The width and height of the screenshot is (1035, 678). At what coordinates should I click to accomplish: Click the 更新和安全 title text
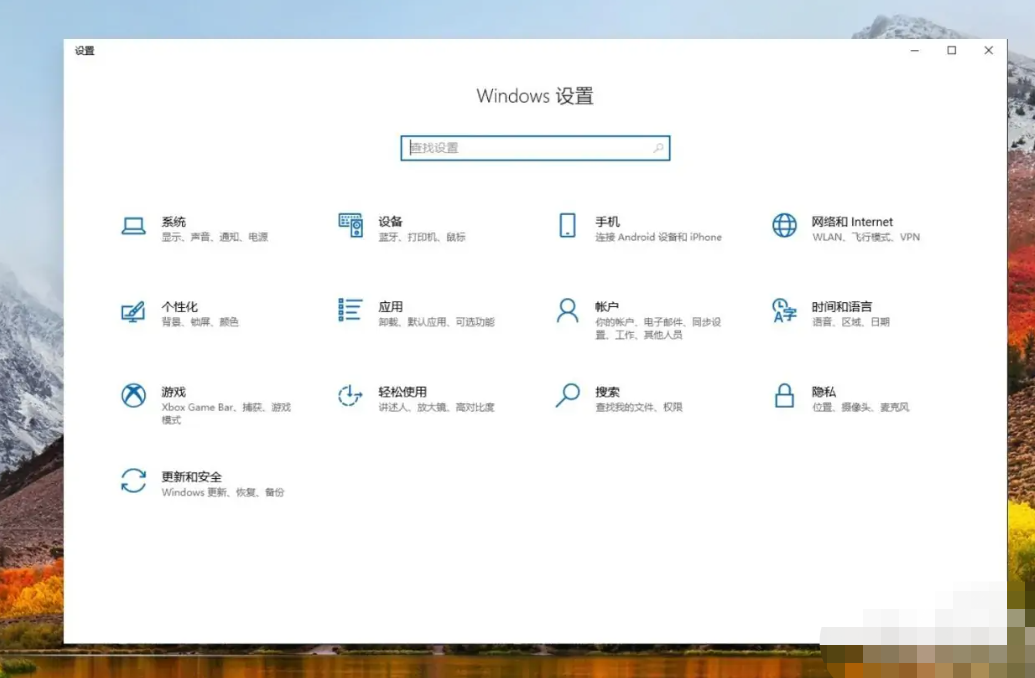tap(191, 477)
